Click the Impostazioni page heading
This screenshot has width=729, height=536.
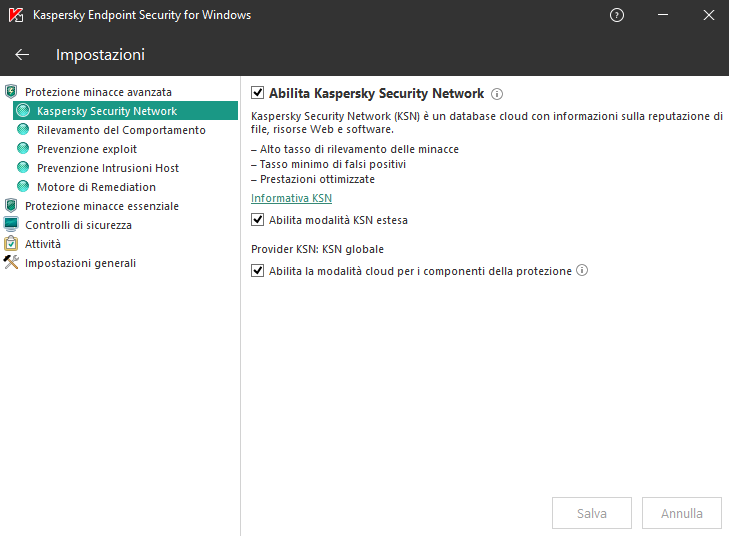point(100,55)
